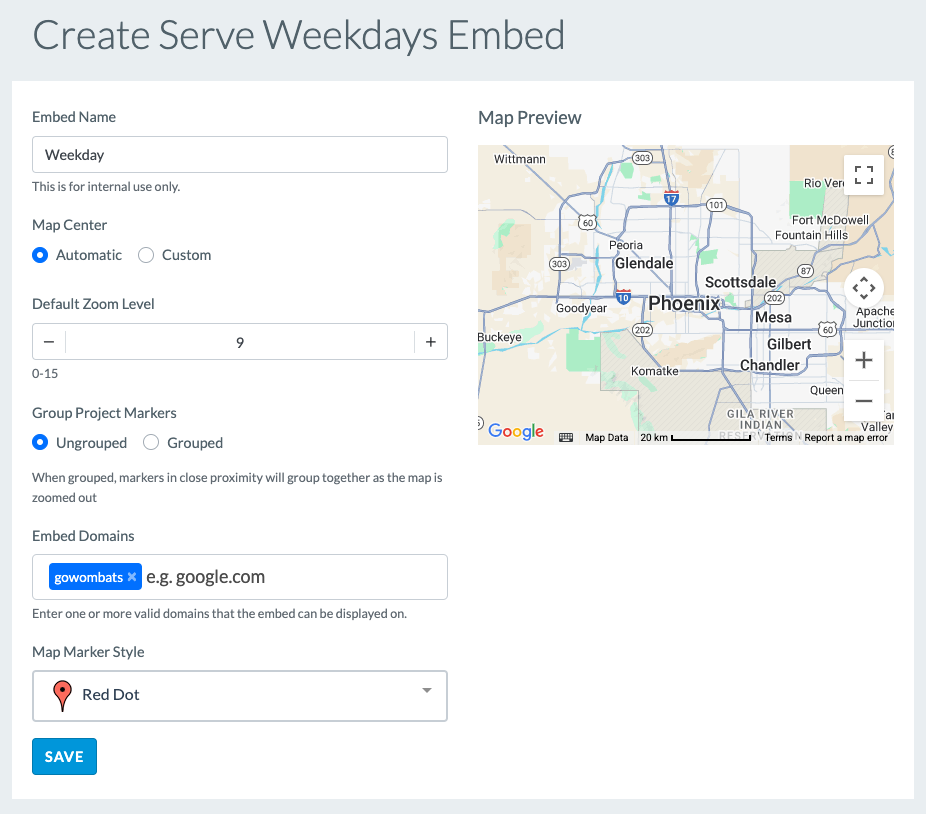Open the map camera pan controls
This screenshot has width=926, height=814.
tap(863, 288)
